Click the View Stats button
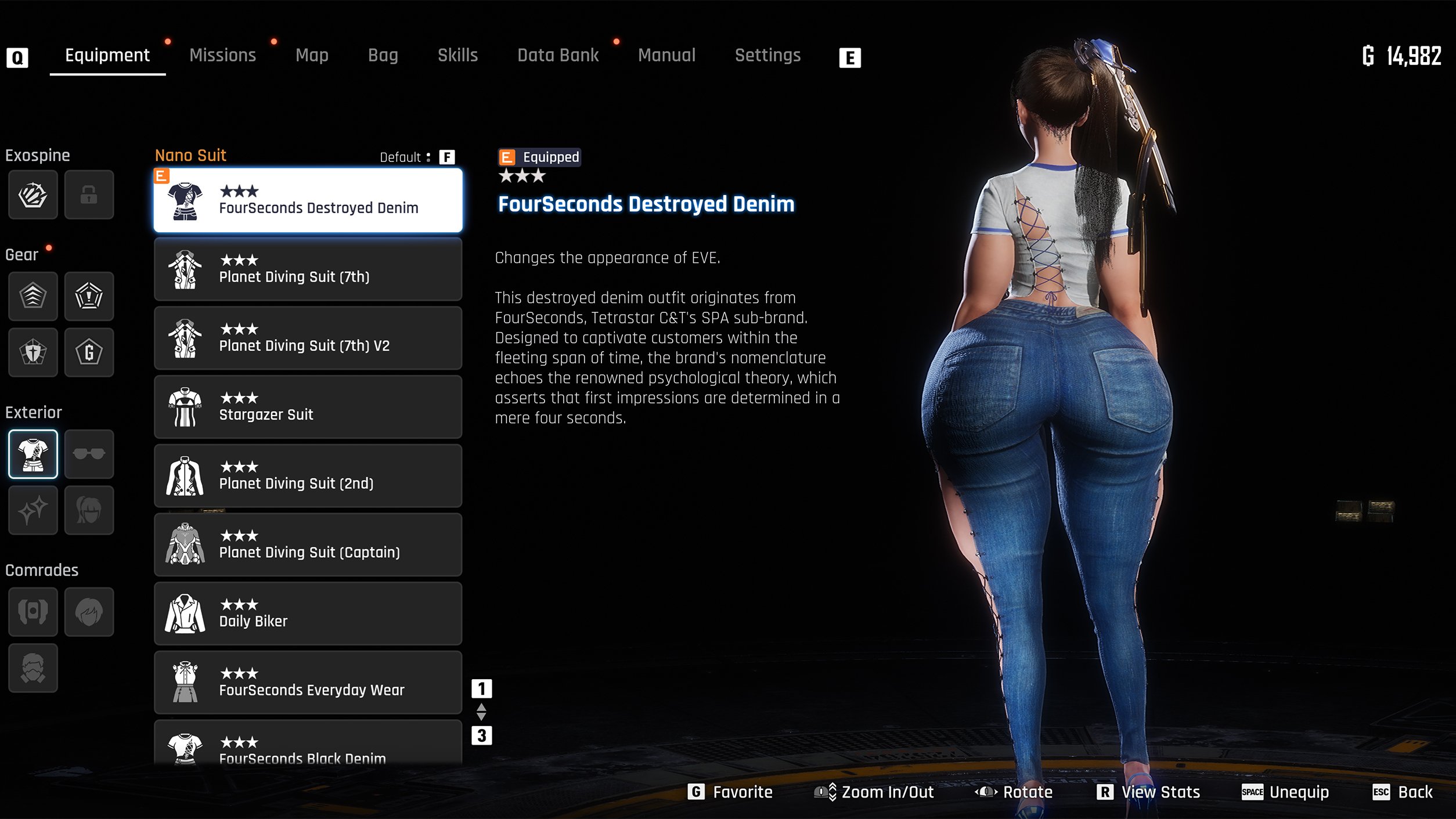This screenshot has width=1456, height=819. [1148, 792]
